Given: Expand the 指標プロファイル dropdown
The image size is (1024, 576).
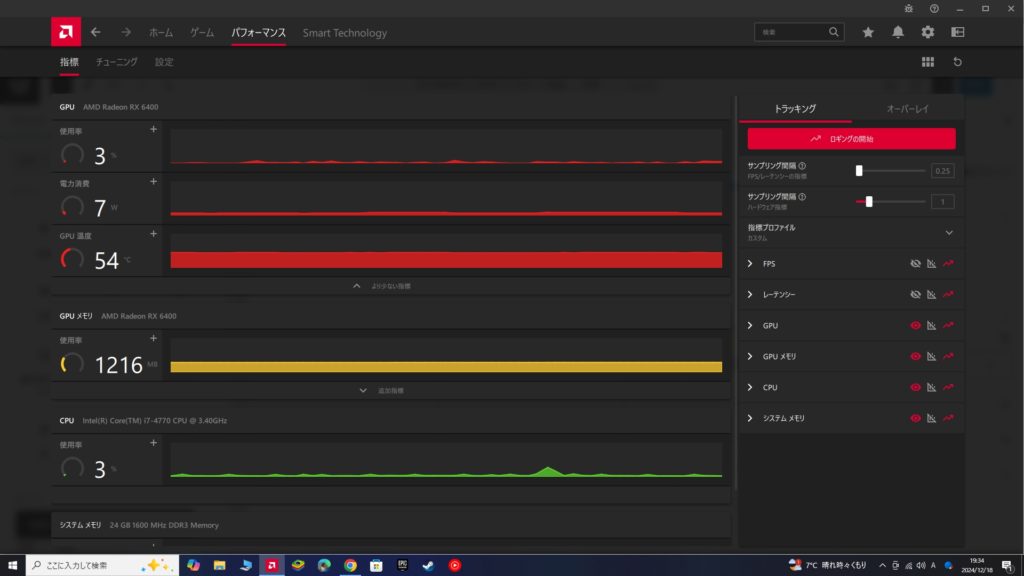Looking at the screenshot, I should tap(949, 233).
